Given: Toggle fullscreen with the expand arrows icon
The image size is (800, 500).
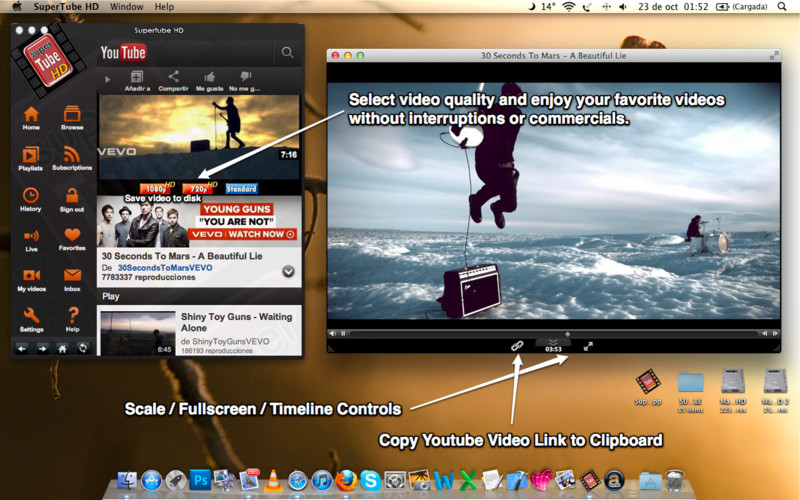Looking at the screenshot, I should [x=588, y=346].
